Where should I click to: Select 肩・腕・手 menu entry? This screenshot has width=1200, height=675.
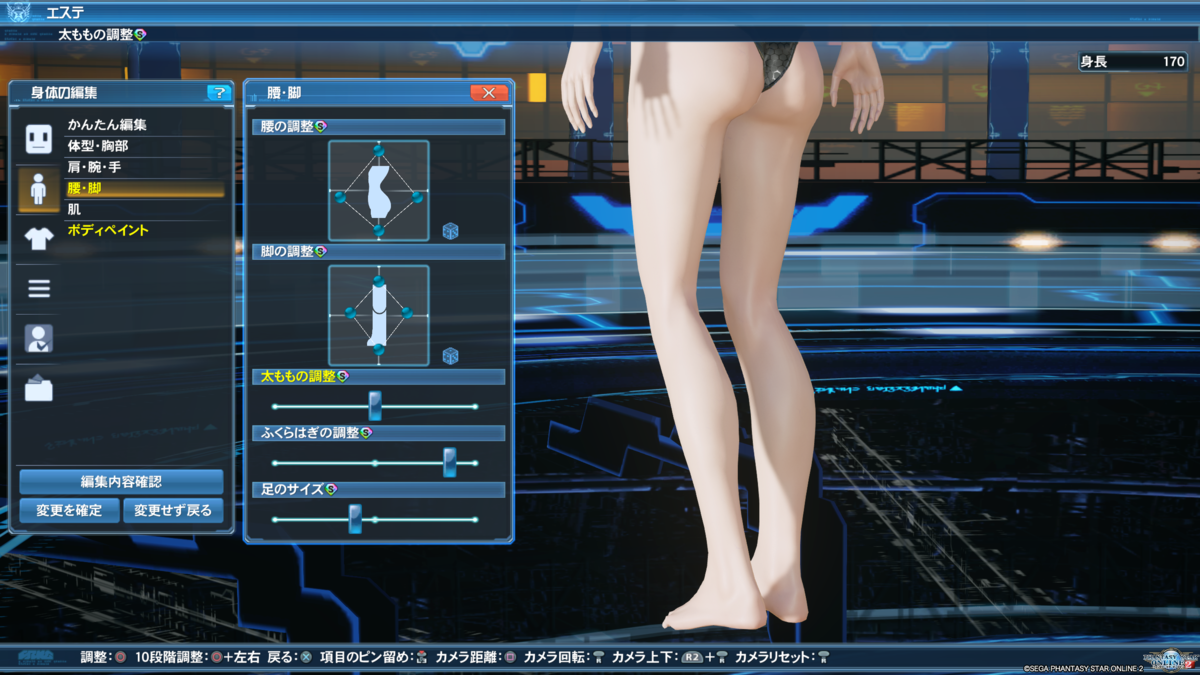pos(94,167)
